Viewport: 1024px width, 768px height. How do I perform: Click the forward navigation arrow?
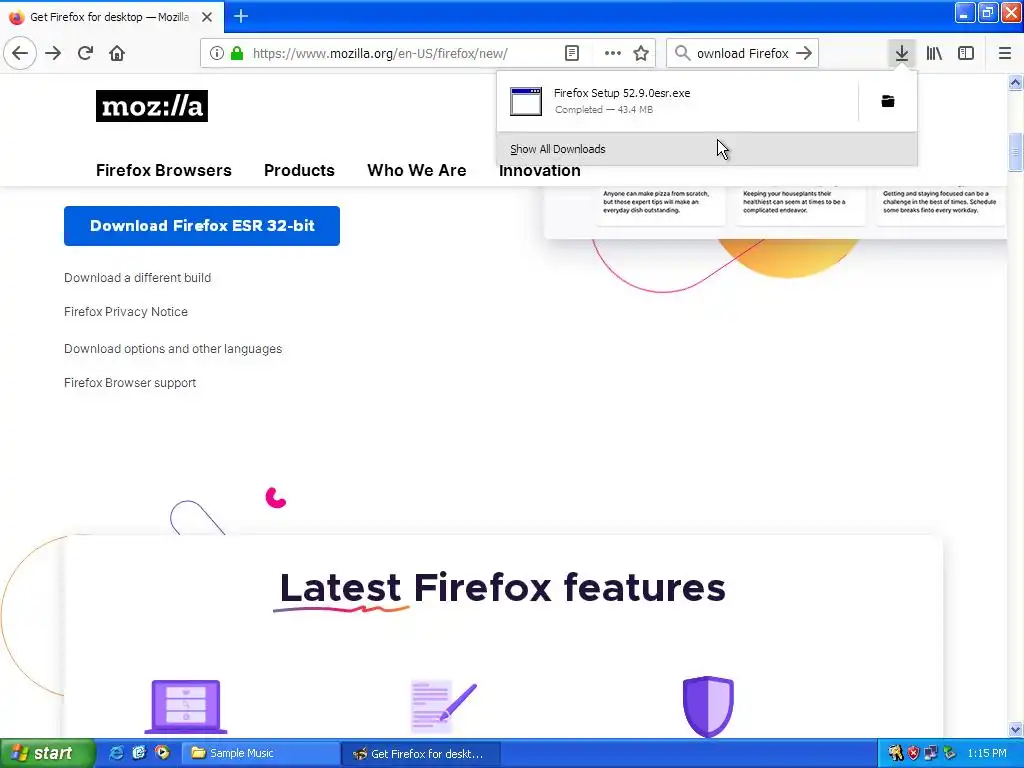click(x=53, y=53)
